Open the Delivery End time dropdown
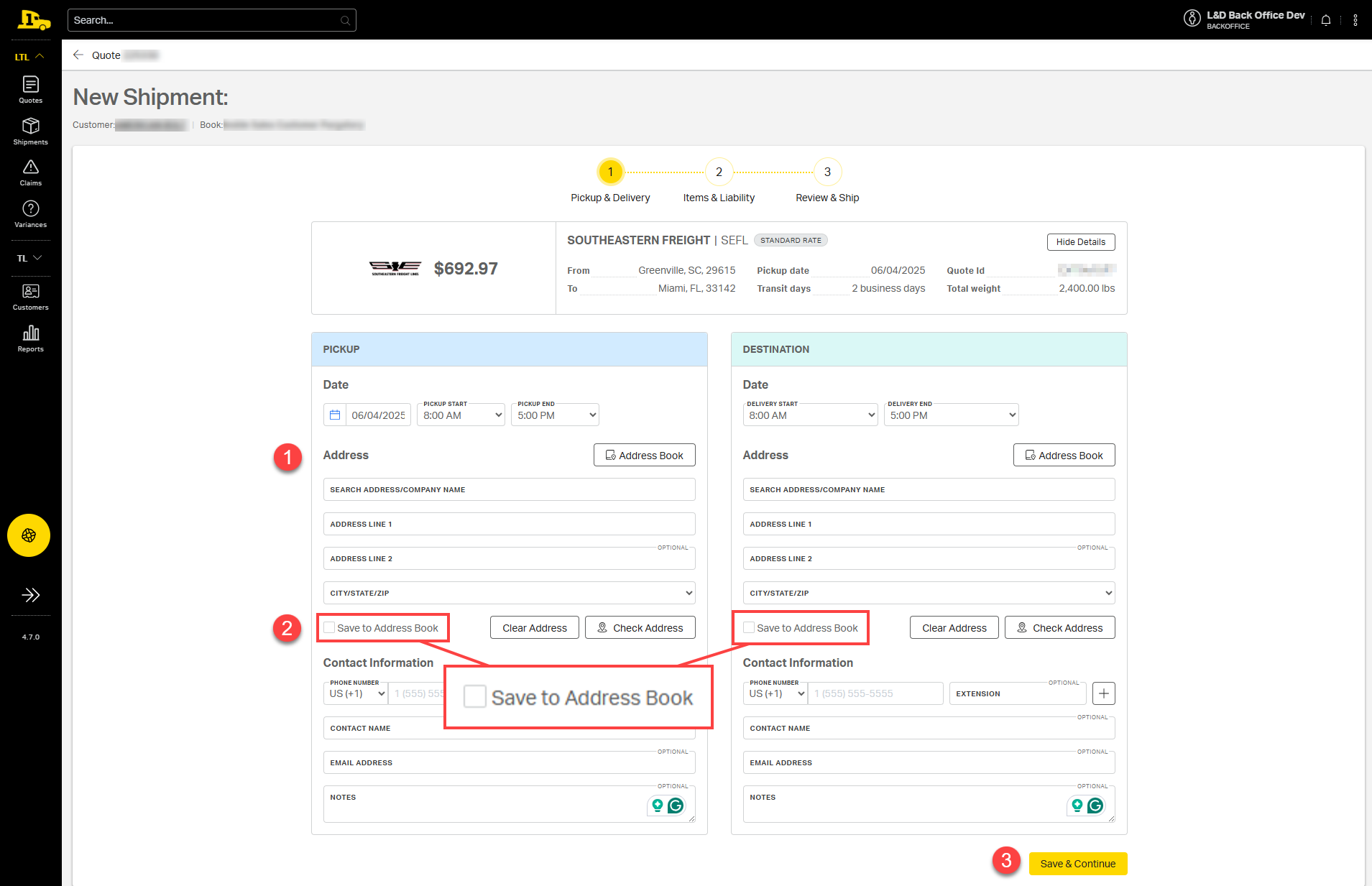The height and width of the screenshot is (886, 1372). (x=951, y=415)
